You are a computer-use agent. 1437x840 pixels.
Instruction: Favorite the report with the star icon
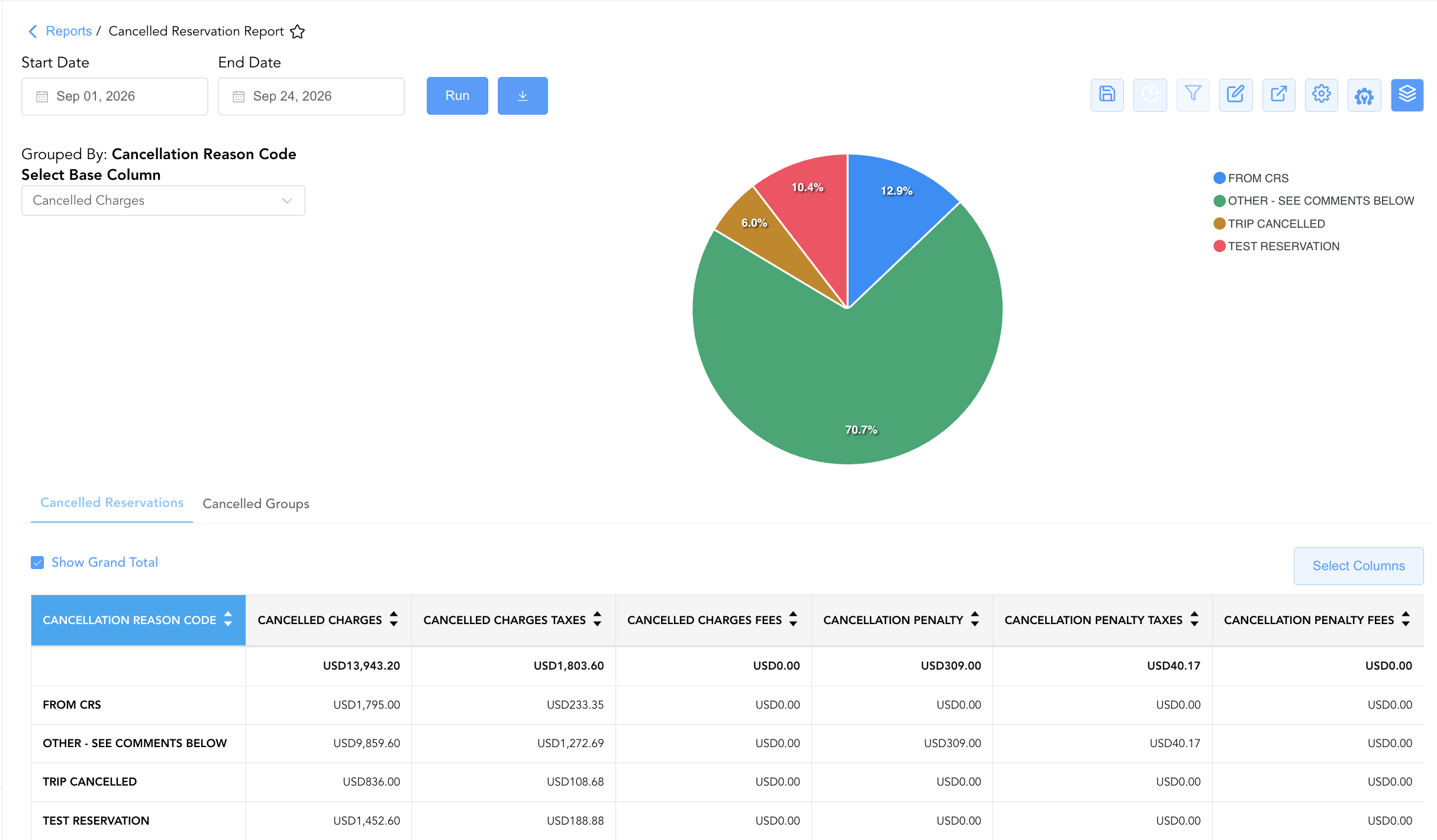click(297, 31)
